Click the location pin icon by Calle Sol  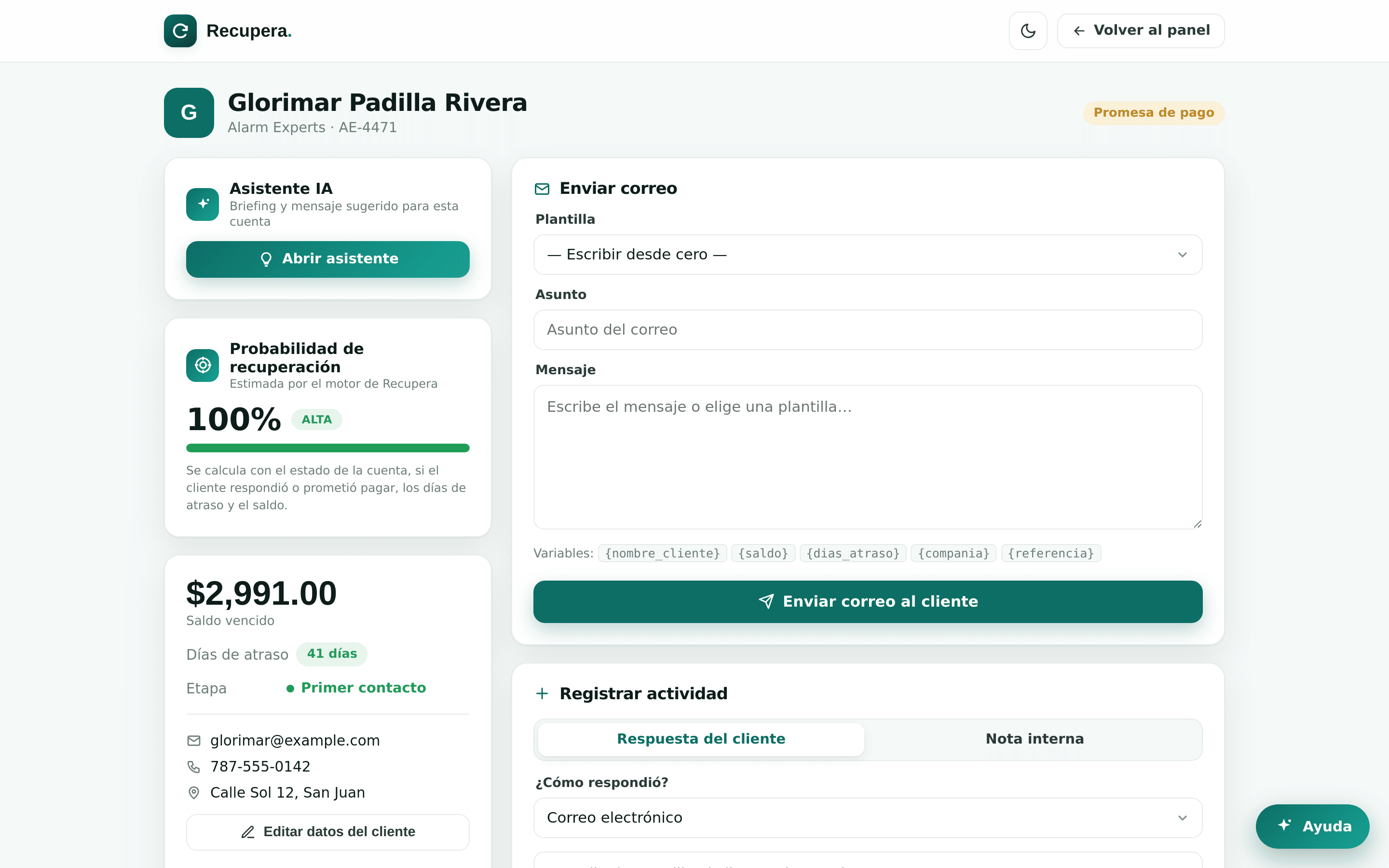tap(194, 793)
